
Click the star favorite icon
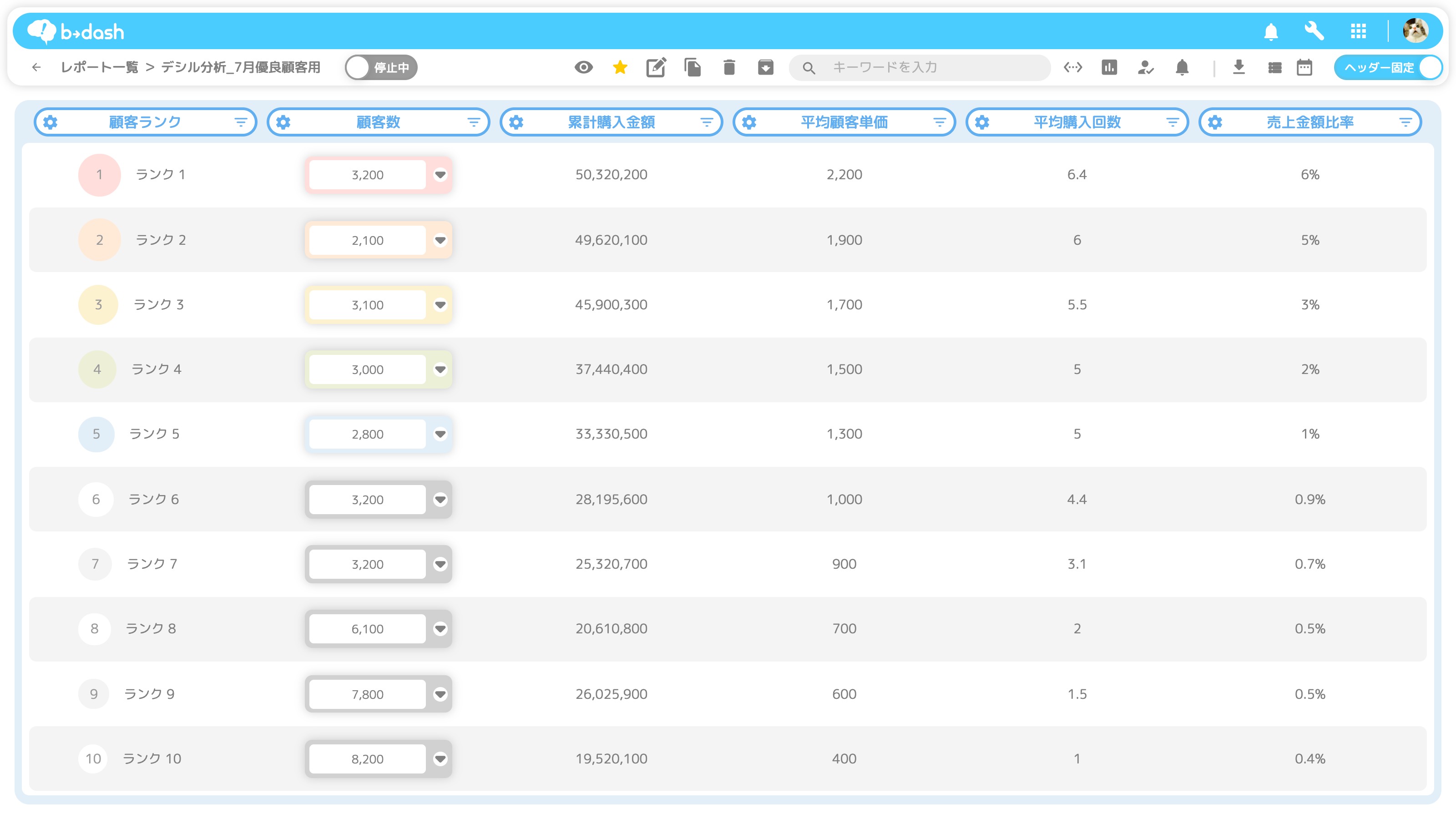point(620,67)
